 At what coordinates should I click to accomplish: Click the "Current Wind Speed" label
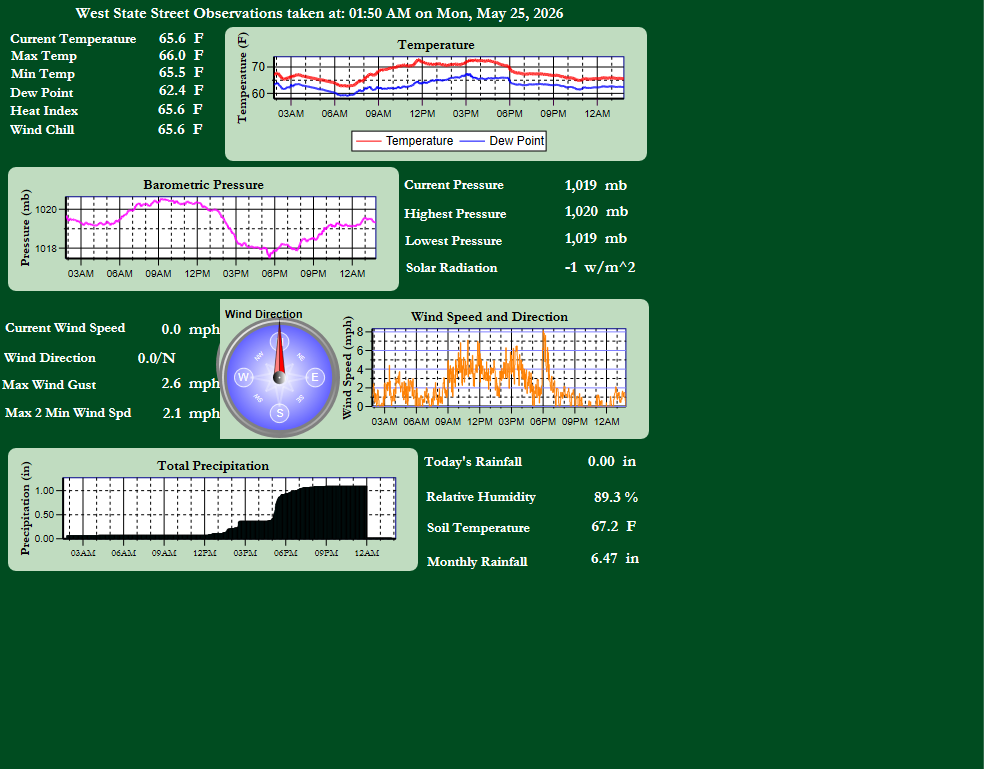[65, 328]
